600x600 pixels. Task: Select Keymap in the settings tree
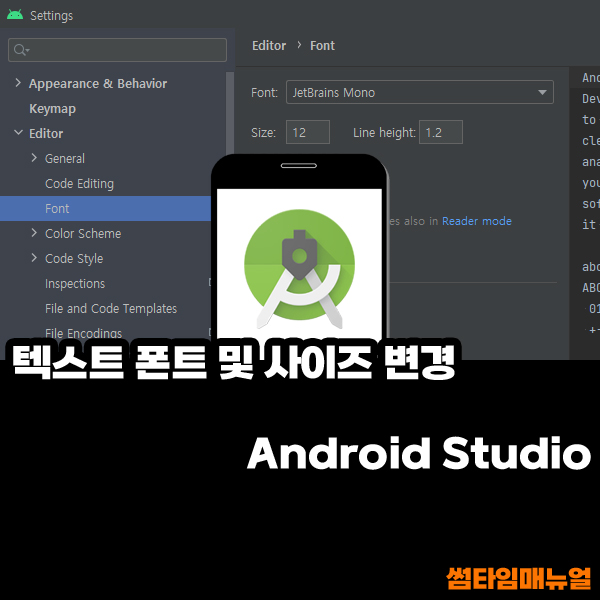point(52,109)
